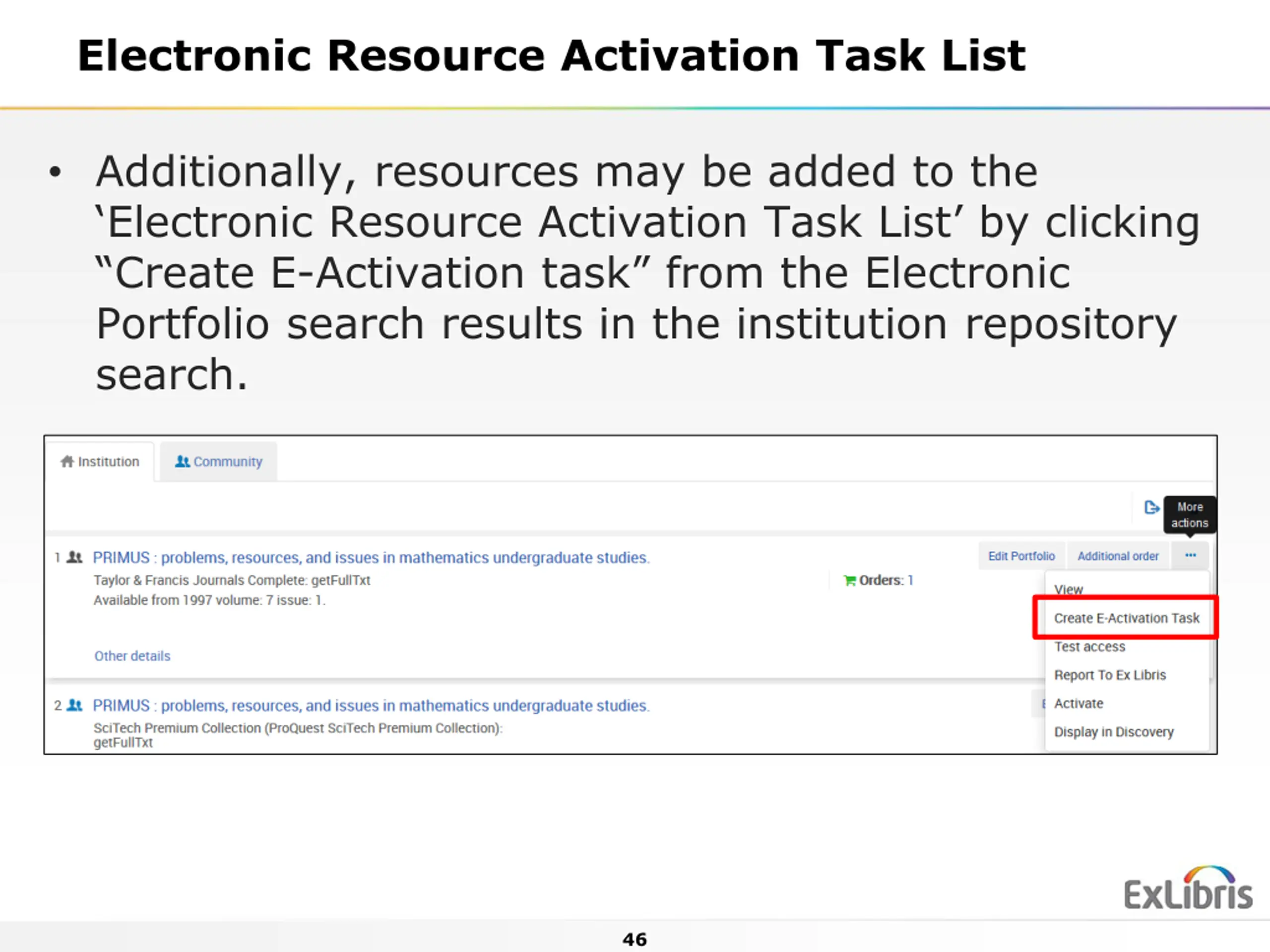1270x952 pixels.
Task: Click Edit Portfolio for Taylor & Francis result
Action: (x=1021, y=556)
